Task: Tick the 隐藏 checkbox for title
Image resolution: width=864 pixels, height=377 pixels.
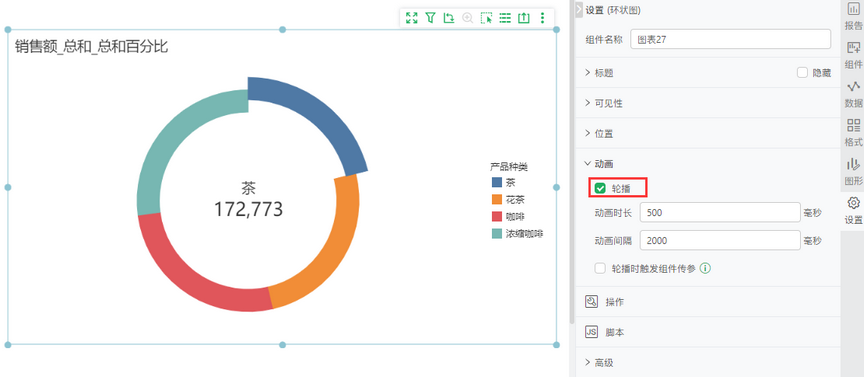Action: [x=802, y=73]
